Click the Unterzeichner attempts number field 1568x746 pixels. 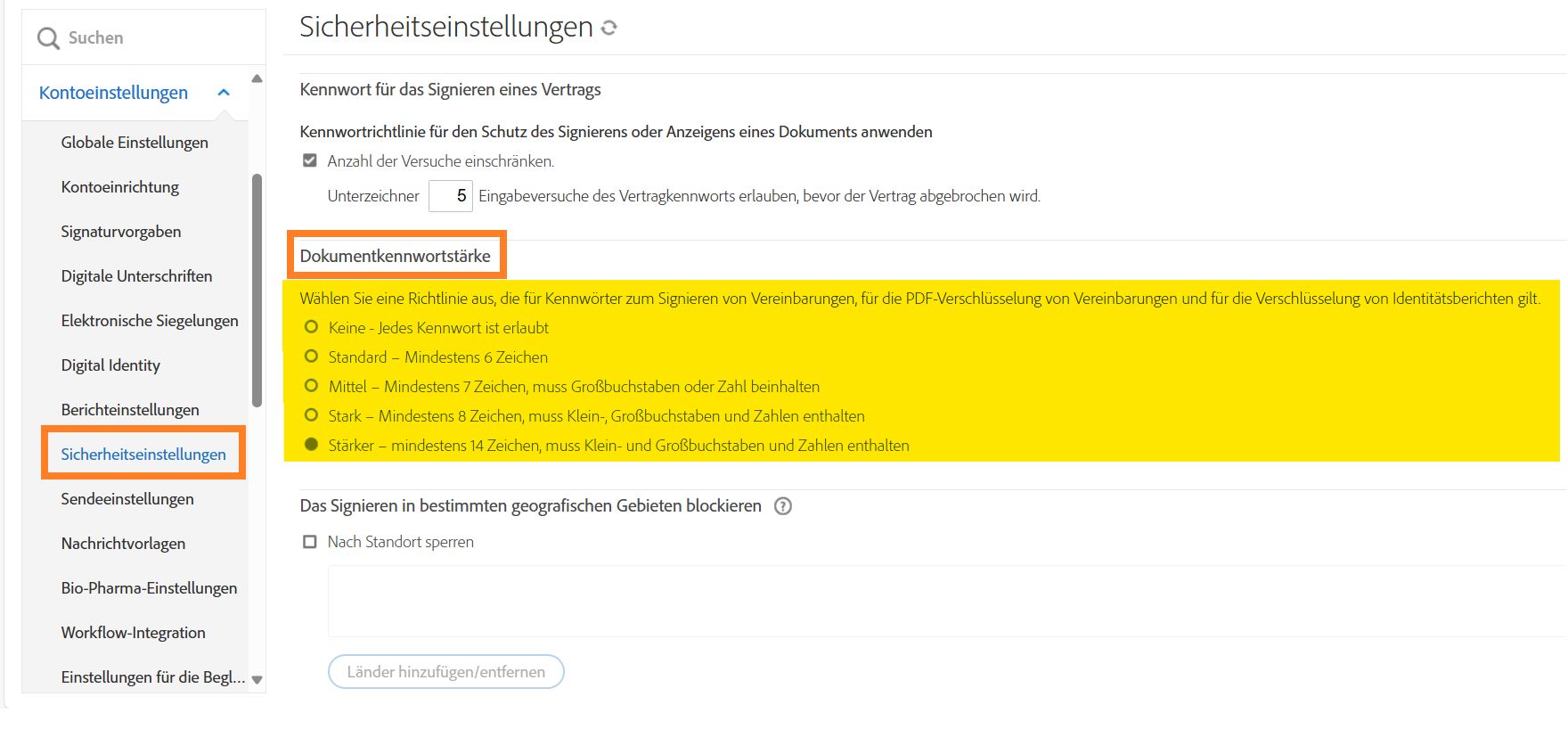pyautogui.click(x=451, y=196)
